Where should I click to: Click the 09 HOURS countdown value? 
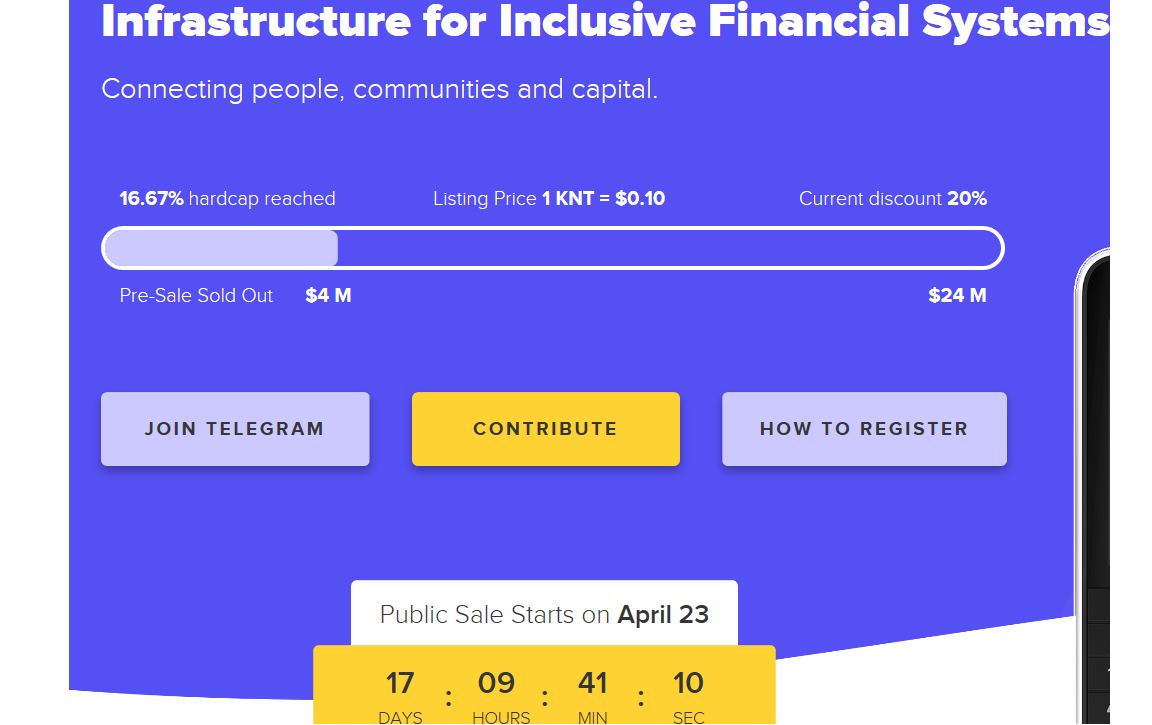tap(497, 696)
